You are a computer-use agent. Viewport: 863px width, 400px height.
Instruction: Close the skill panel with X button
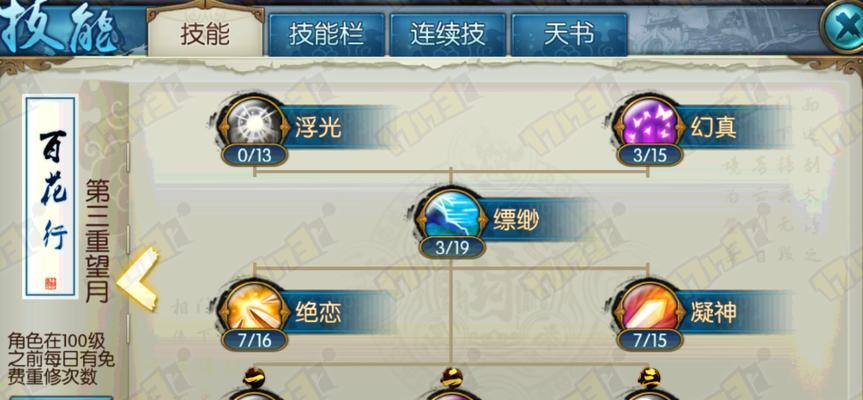842,25
